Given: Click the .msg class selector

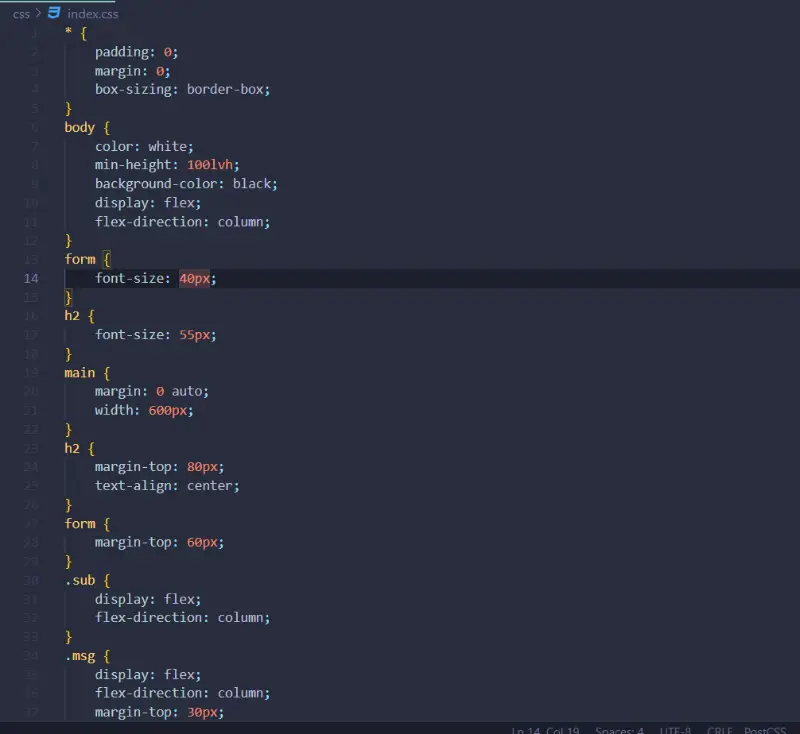Looking at the screenshot, I should tap(82, 655).
